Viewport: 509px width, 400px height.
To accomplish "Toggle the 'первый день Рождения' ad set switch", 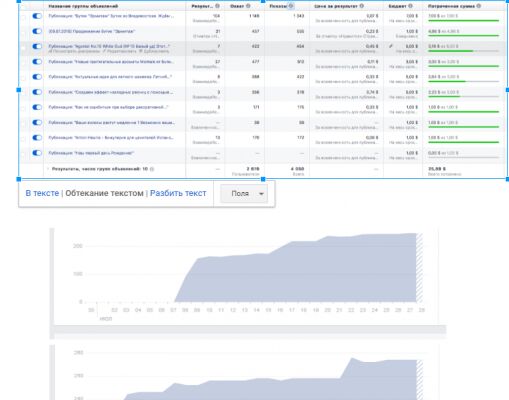I will pos(37,153).
